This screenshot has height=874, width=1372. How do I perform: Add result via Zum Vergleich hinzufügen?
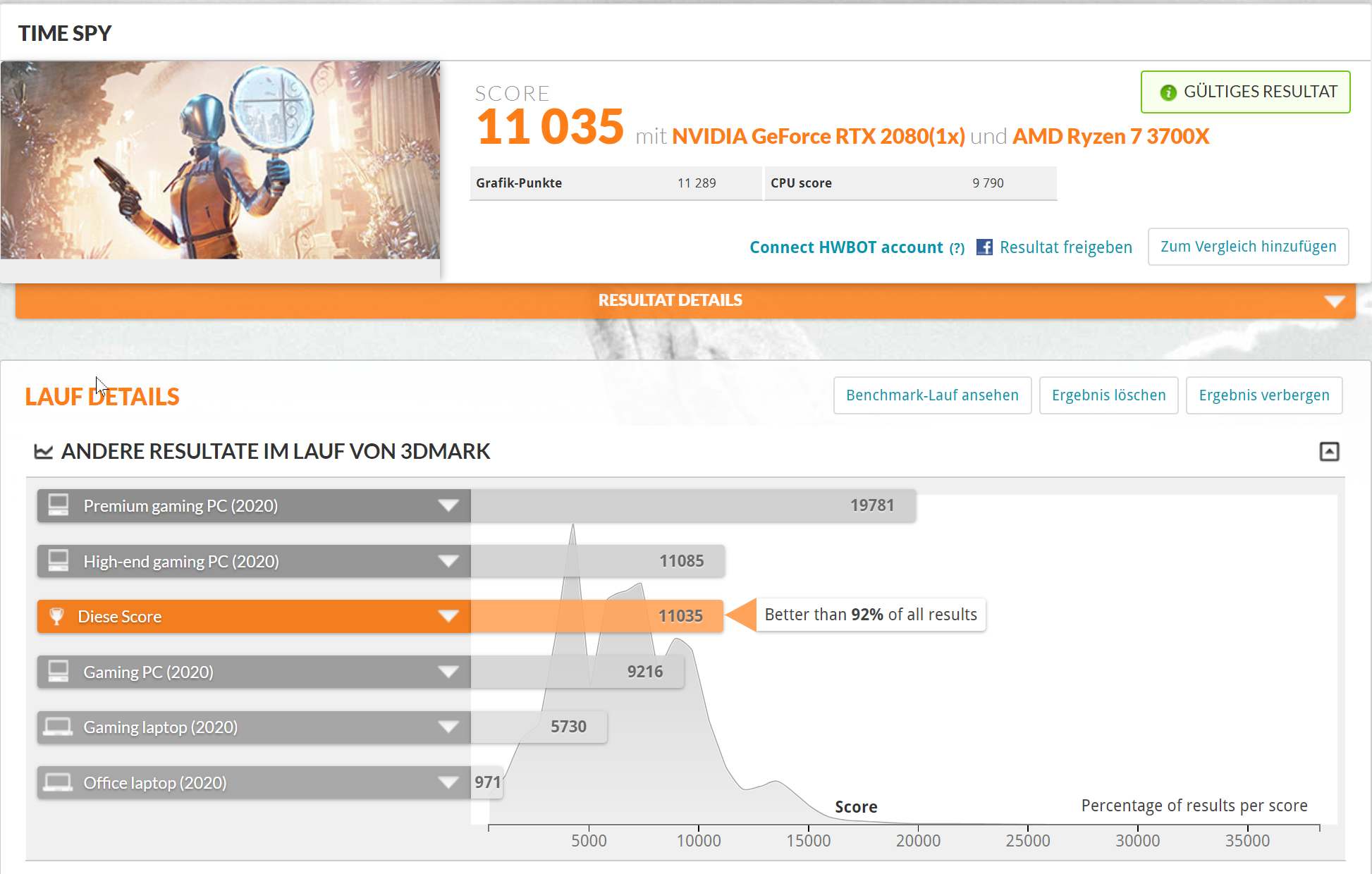tap(1248, 247)
